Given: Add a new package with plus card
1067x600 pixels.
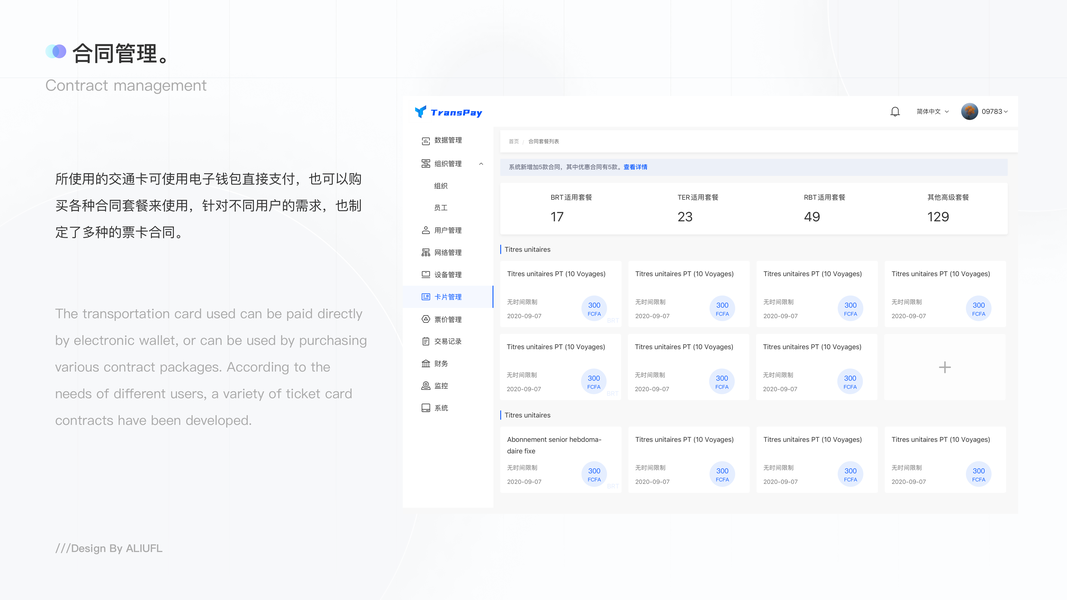Looking at the screenshot, I should click(x=945, y=367).
